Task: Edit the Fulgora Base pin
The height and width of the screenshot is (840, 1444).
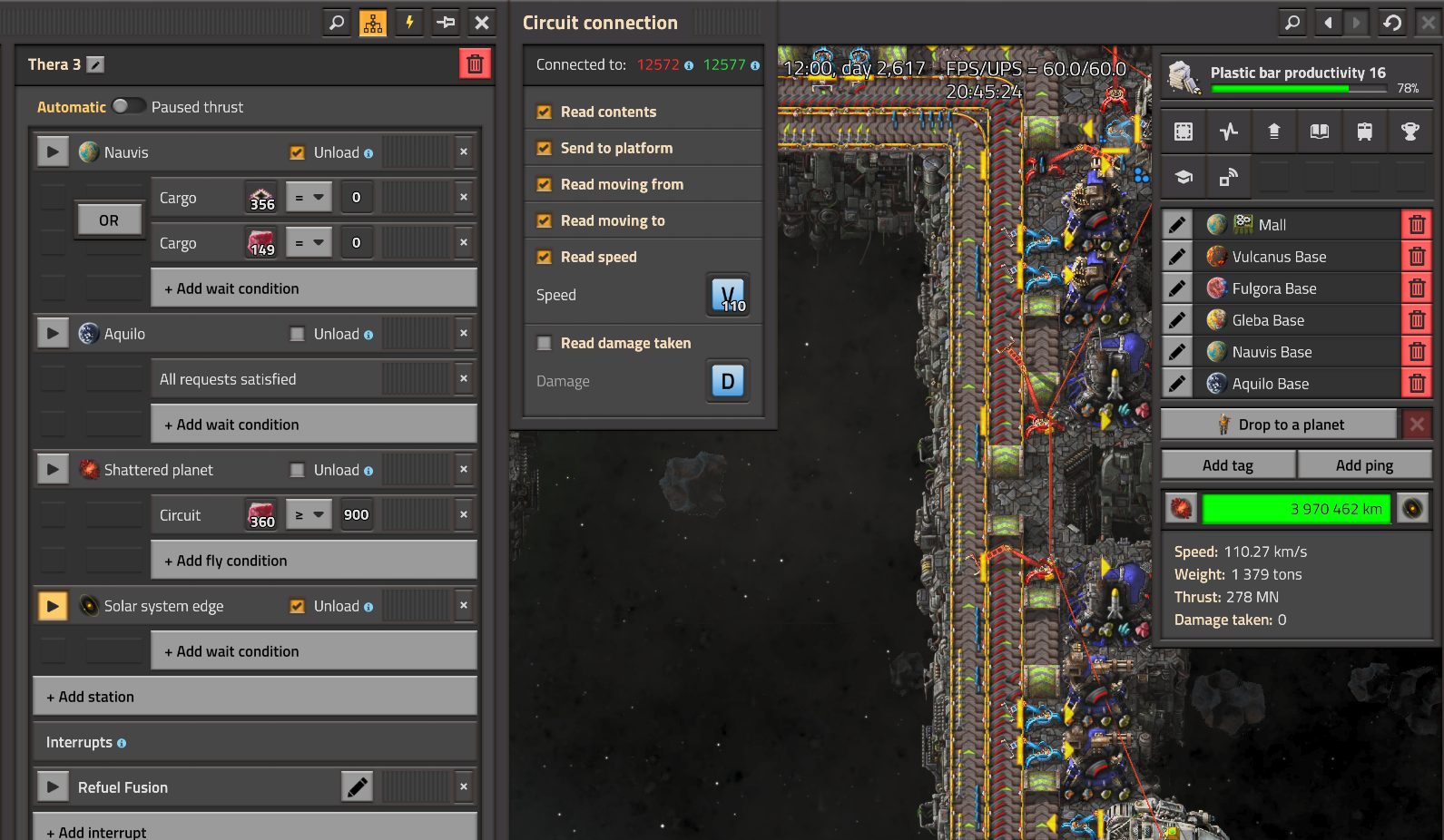Action: (1177, 288)
